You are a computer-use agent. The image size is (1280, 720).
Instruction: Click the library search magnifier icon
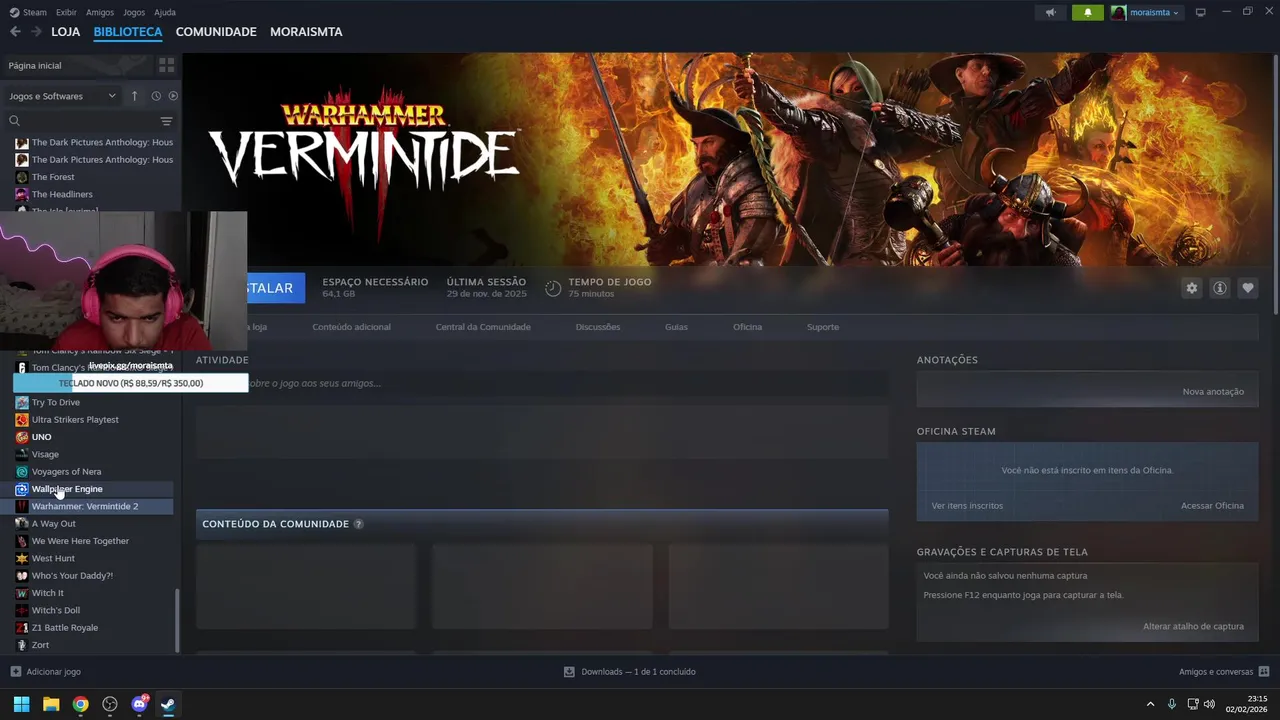point(15,121)
